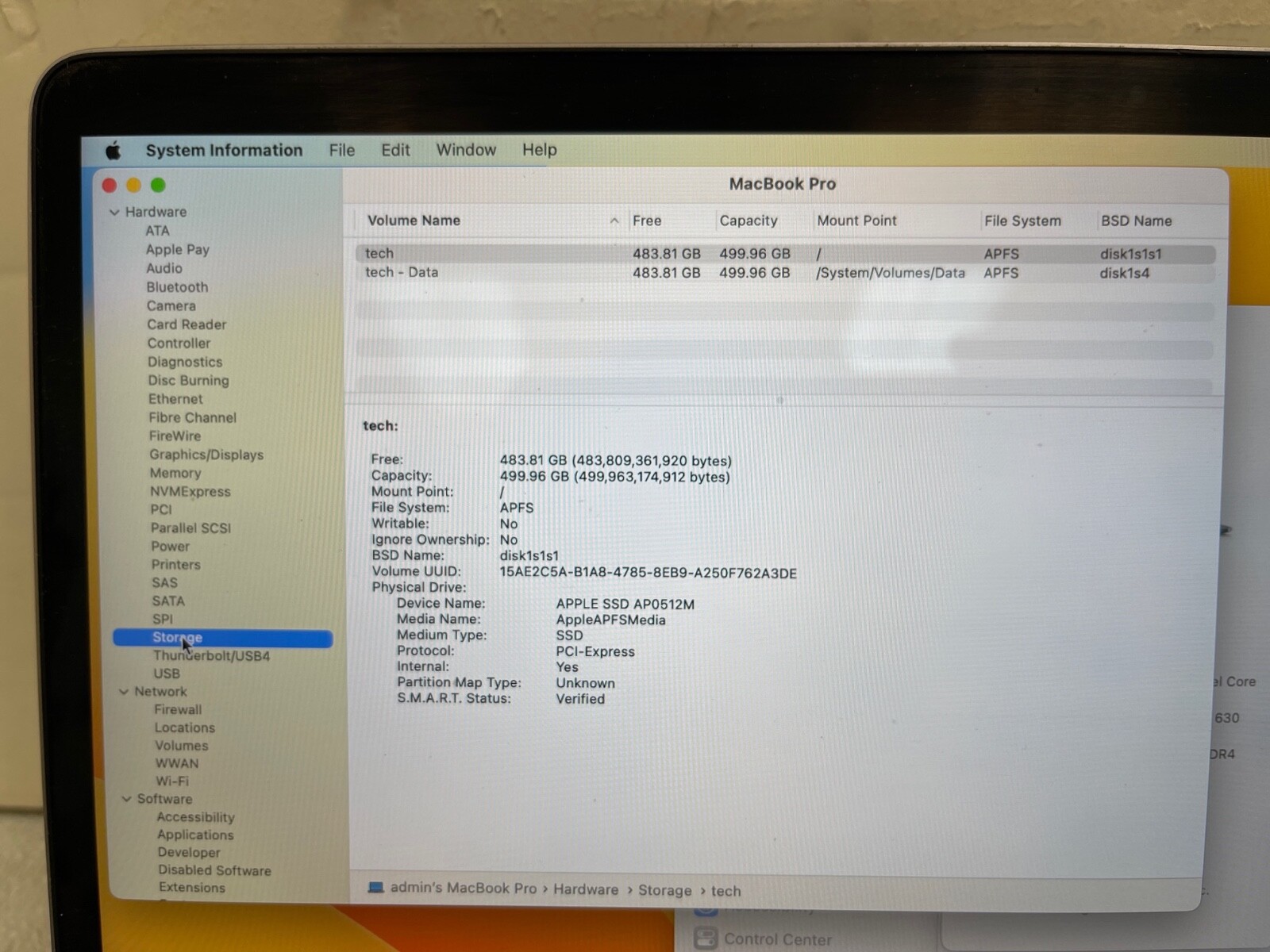1270x952 pixels.
Task: Select ATA in the sidebar
Action: pyautogui.click(x=157, y=231)
